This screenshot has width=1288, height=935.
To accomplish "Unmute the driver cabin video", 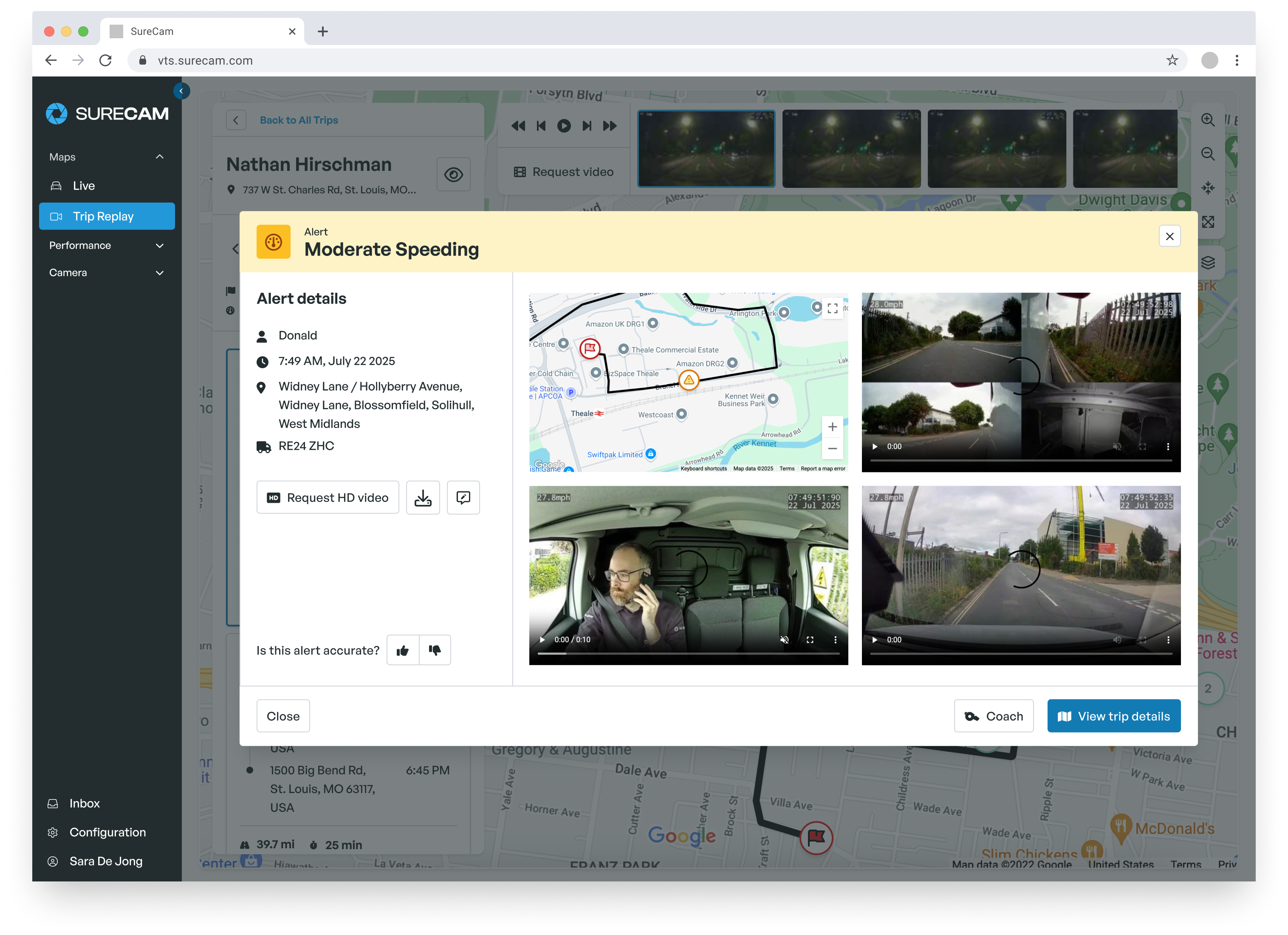I will click(784, 640).
